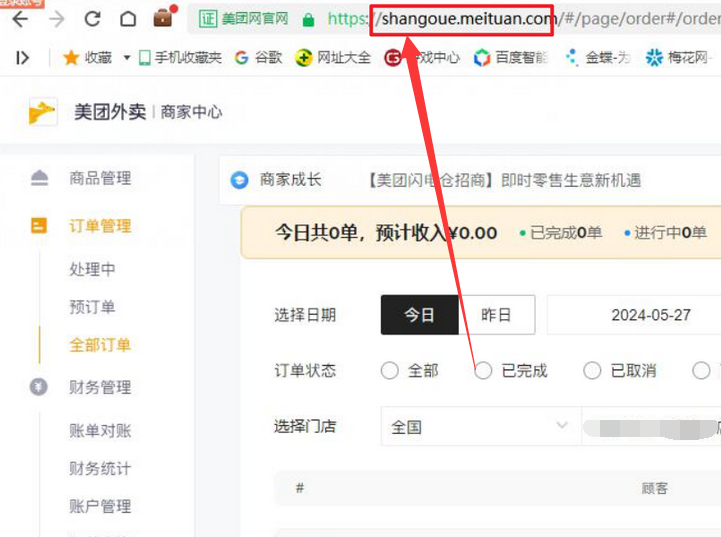Open the 账单对账 submenu

(100, 430)
